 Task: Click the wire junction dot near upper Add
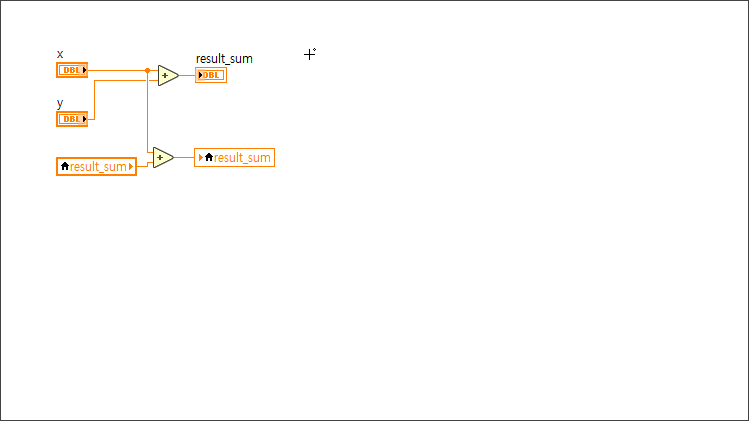pos(148,70)
